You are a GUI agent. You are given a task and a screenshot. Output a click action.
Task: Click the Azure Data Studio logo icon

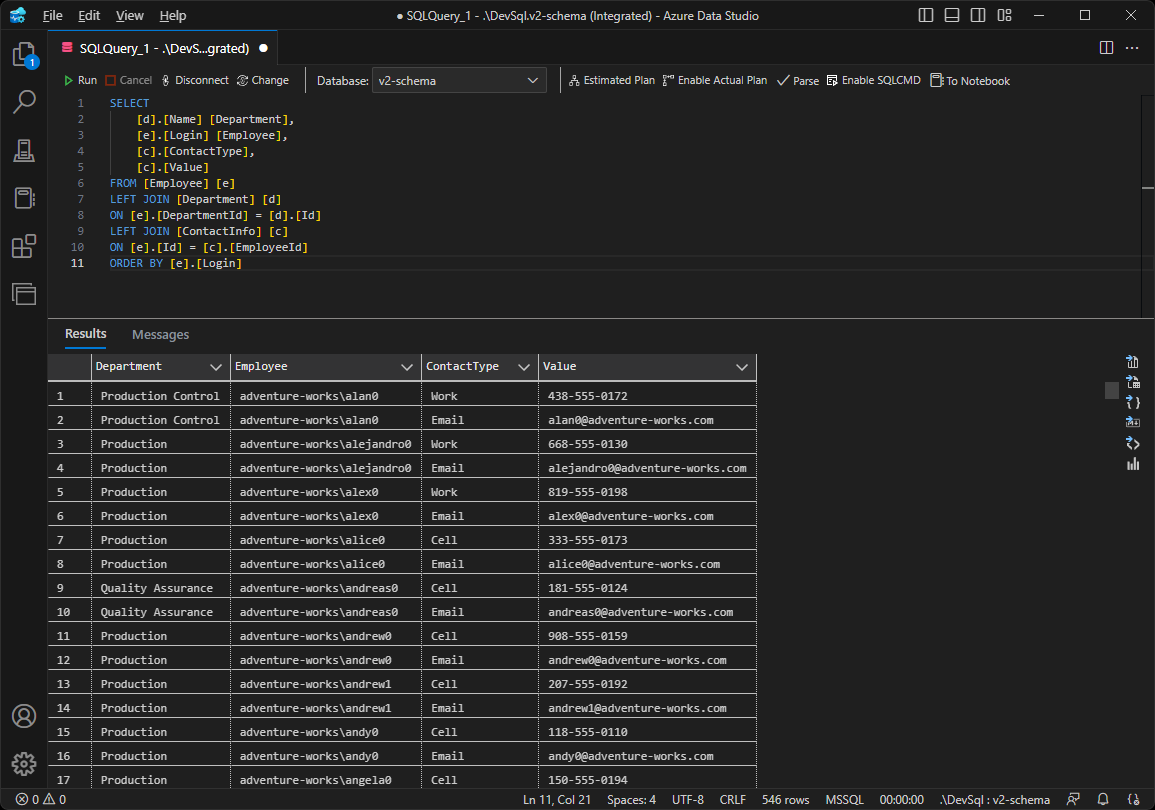coord(18,15)
